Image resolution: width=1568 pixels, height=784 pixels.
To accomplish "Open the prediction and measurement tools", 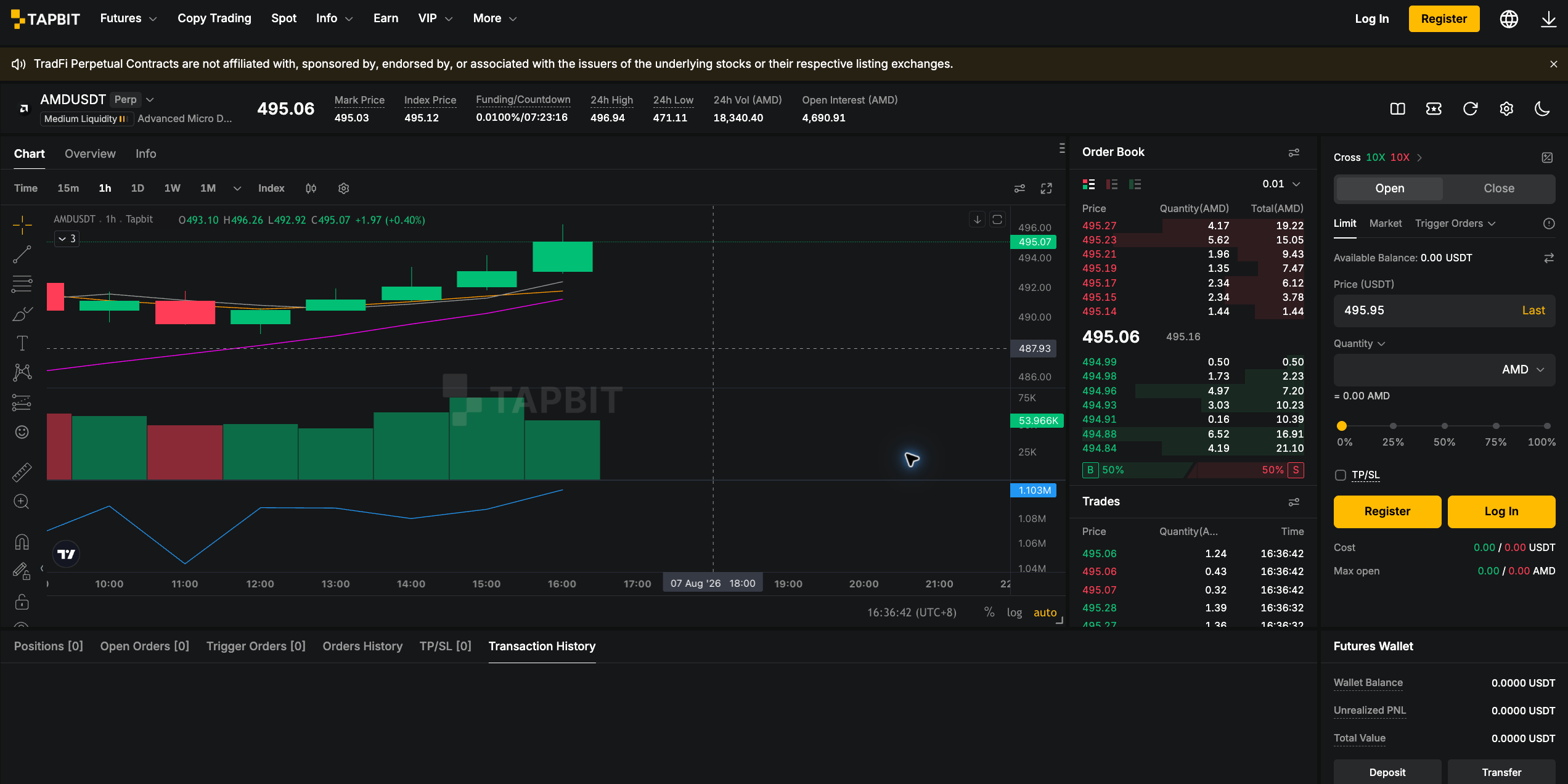I will tap(22, 402).
